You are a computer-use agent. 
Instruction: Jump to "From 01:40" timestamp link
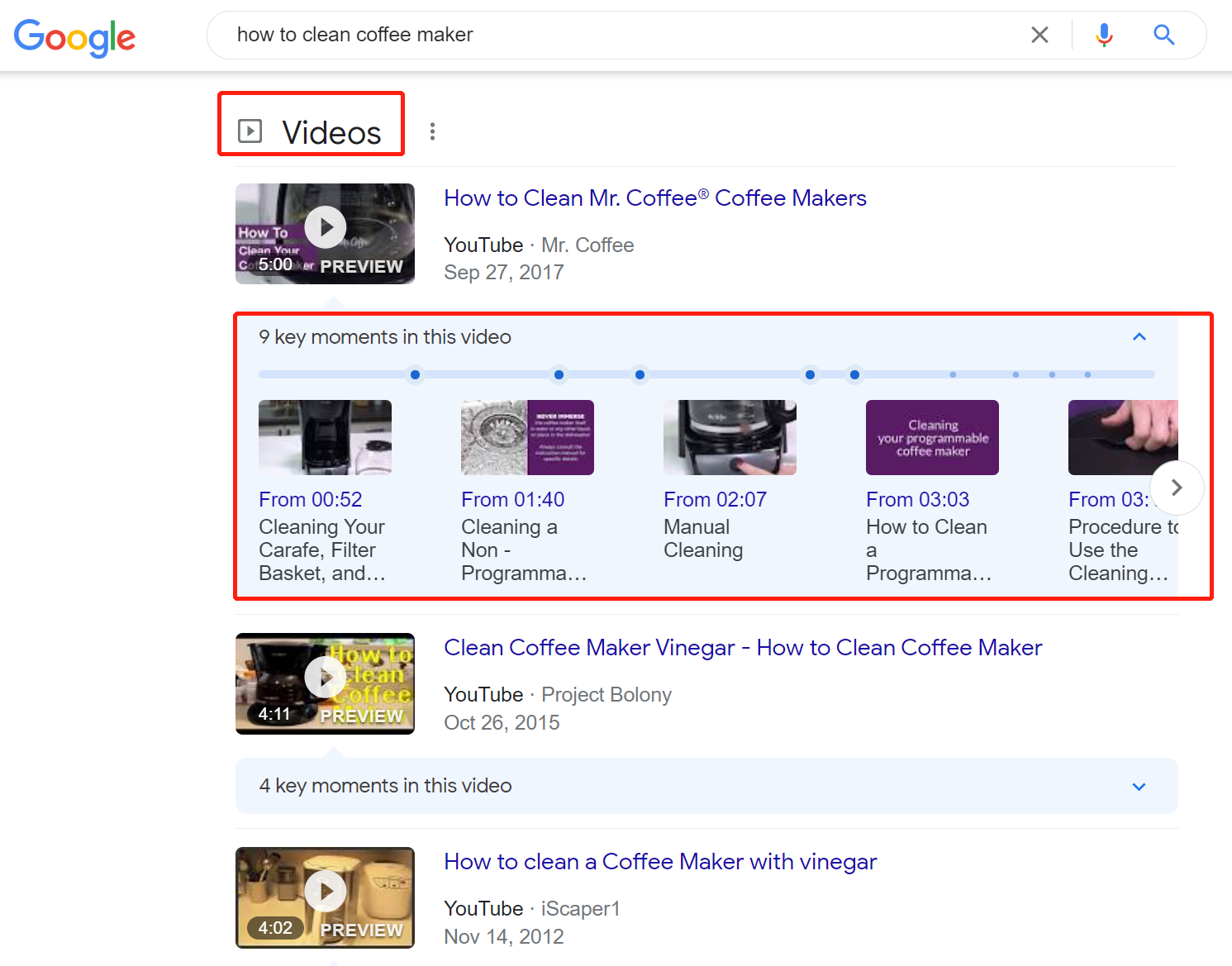coord(513,500)
